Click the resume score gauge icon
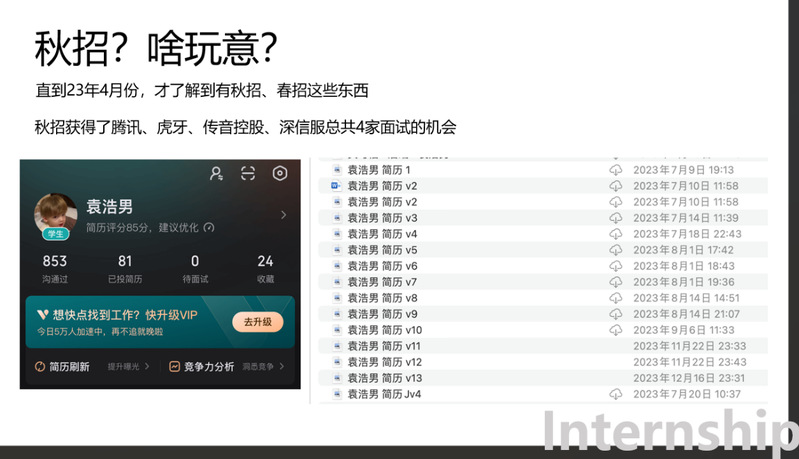The height and width of the screenshot is (459, 799). [208, 228]
